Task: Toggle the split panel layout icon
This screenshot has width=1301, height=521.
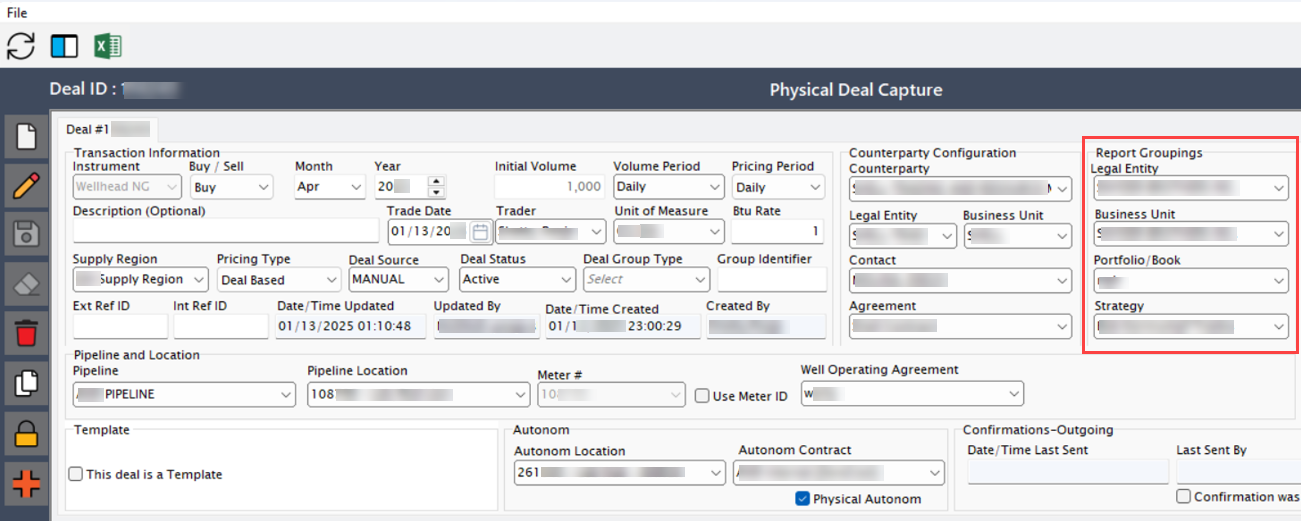Action: click(x=64, y=46)
